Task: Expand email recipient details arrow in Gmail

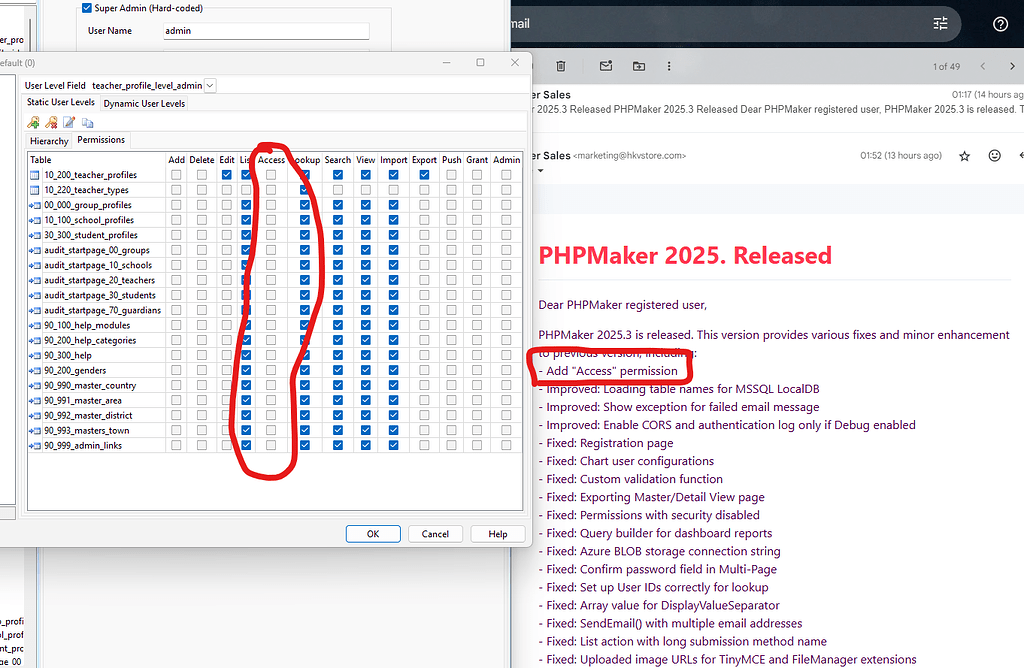Action: 541,170
